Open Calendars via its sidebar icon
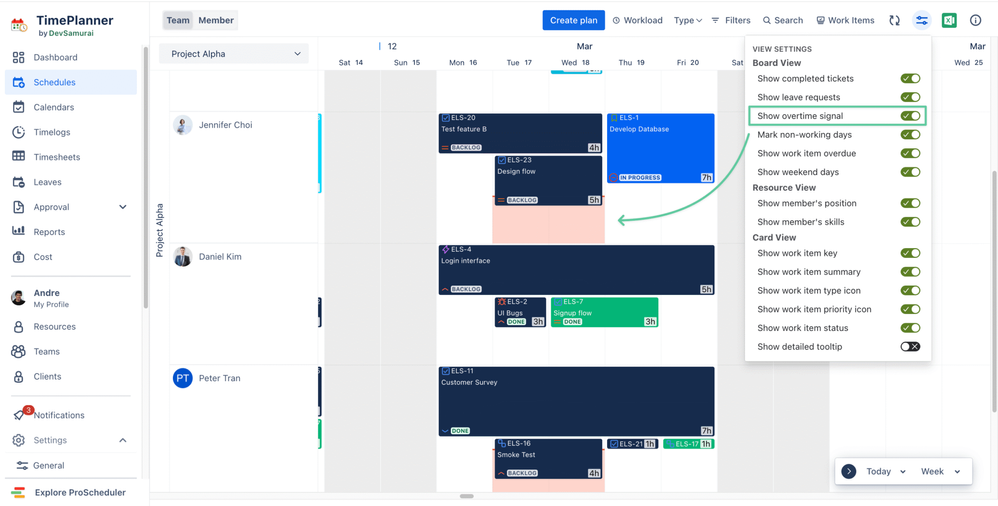The height and width of the screenshot is (506, 998). [18, 107]
